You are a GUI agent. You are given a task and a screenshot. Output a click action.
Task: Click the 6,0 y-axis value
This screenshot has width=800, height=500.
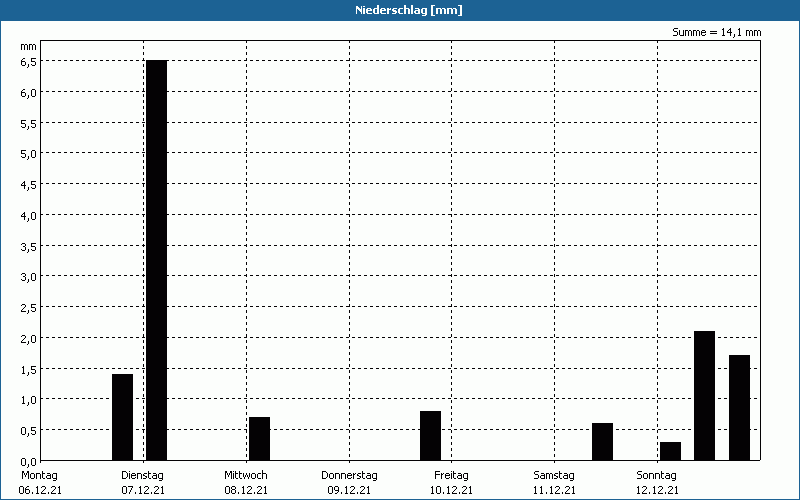click(29, 93)
